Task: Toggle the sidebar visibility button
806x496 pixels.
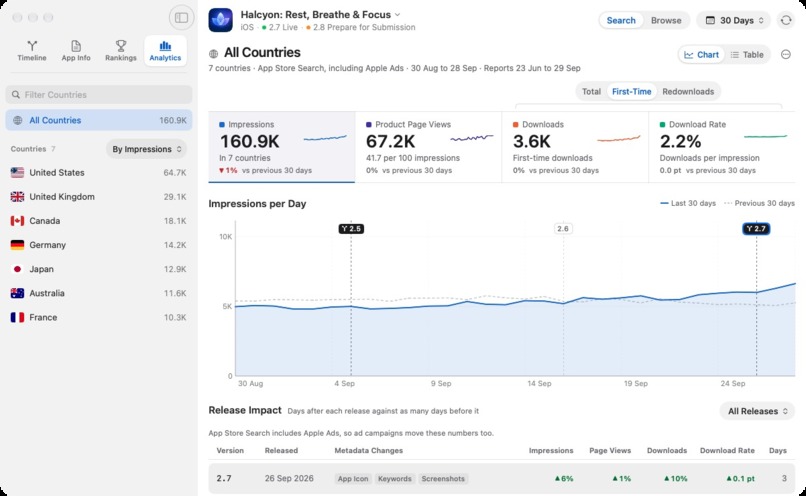Action: [181, 18]
